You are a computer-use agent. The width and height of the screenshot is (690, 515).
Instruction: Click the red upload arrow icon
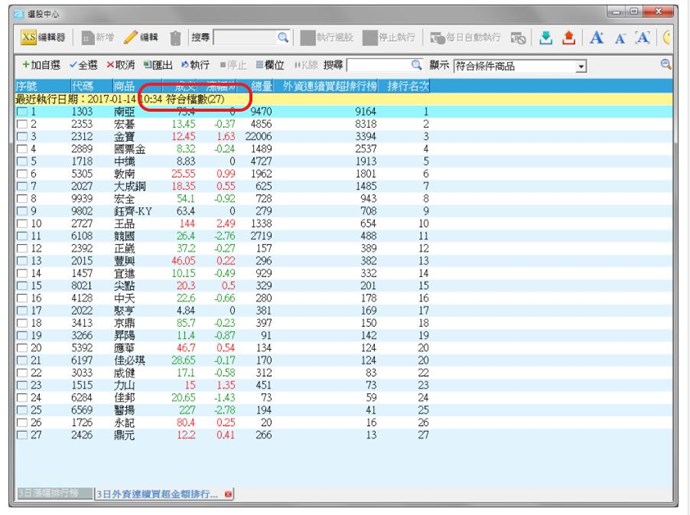click(x=570, y=37)
